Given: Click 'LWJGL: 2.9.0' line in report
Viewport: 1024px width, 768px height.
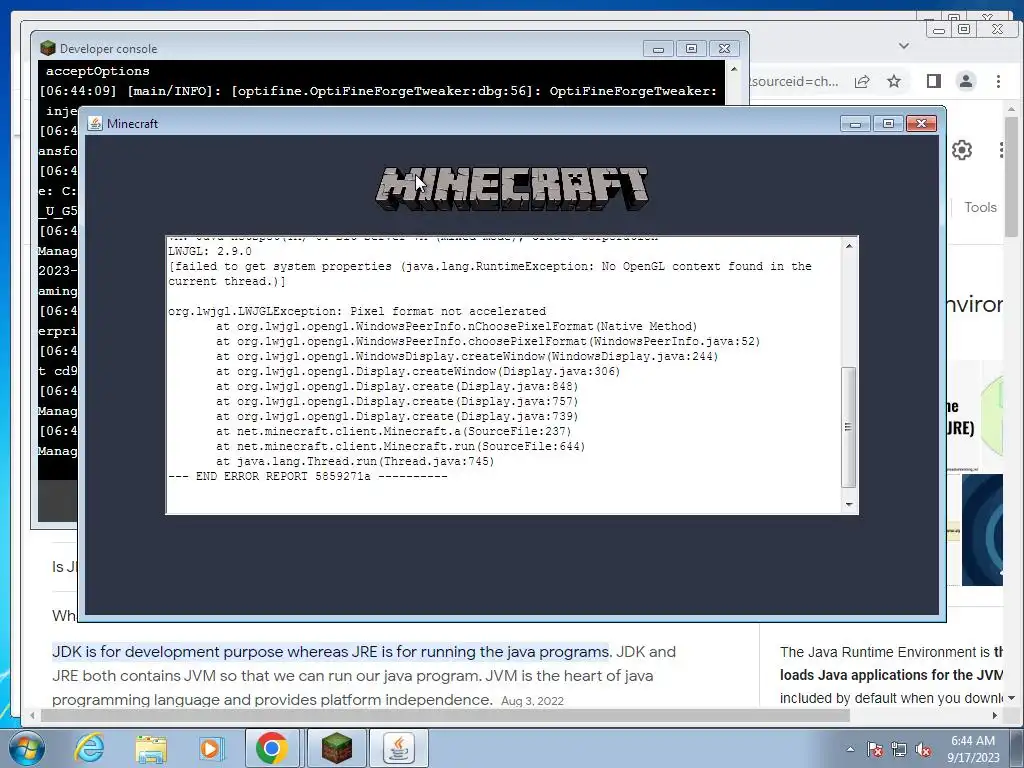Looking at the screenshot, I should 210,251.
